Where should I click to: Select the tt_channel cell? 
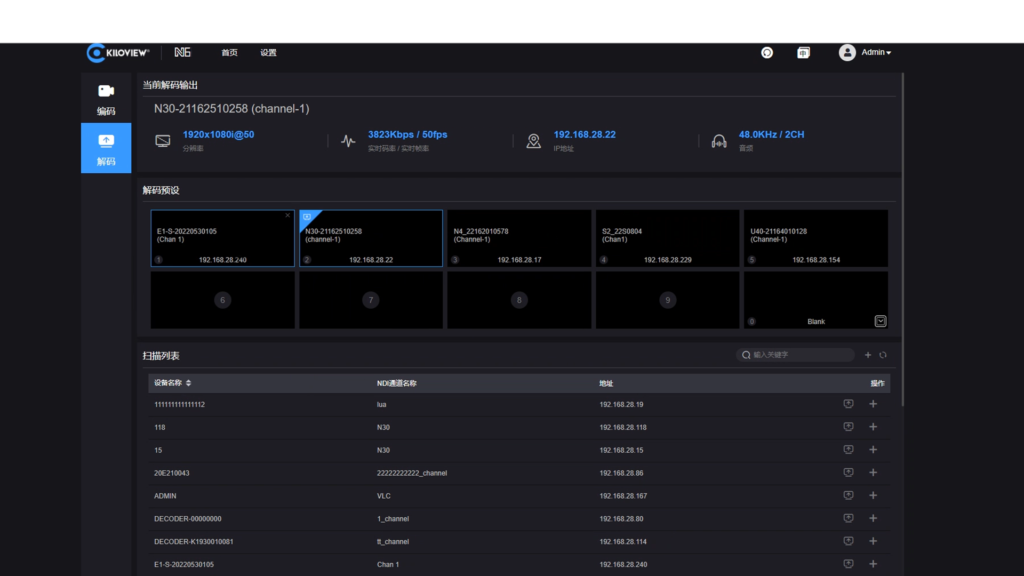click(x=392, y=541)
